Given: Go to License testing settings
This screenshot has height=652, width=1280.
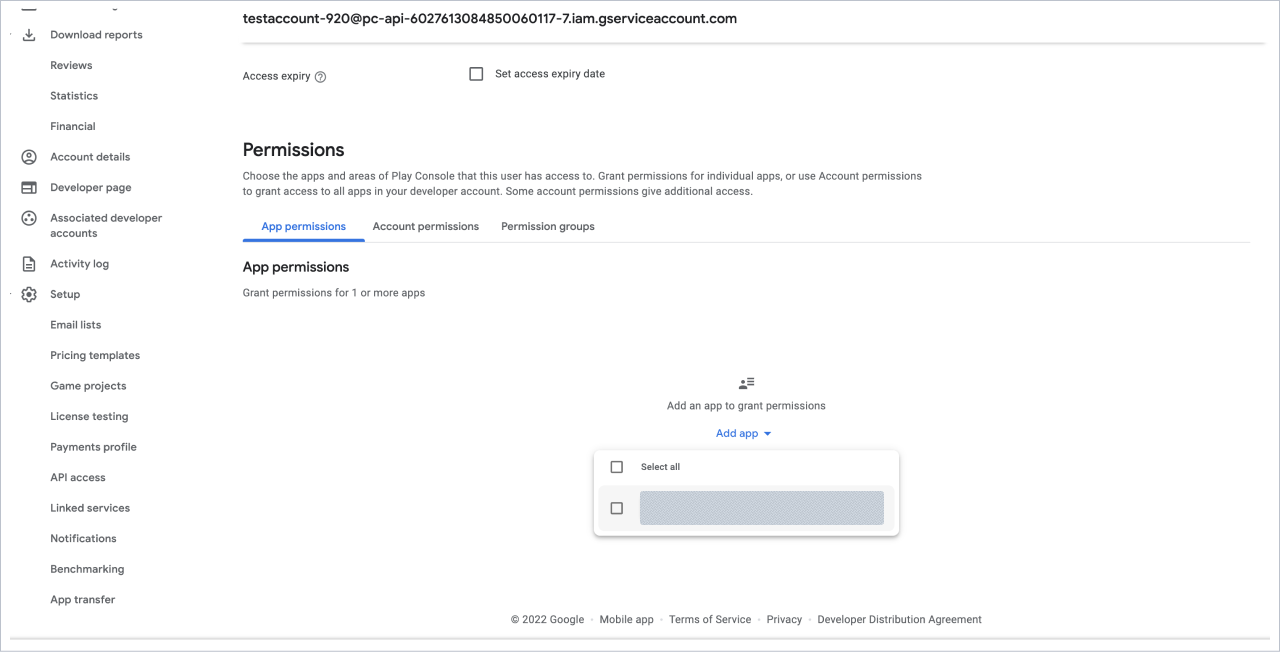Looking at the screenshot, I should click(x=89, y=417).
